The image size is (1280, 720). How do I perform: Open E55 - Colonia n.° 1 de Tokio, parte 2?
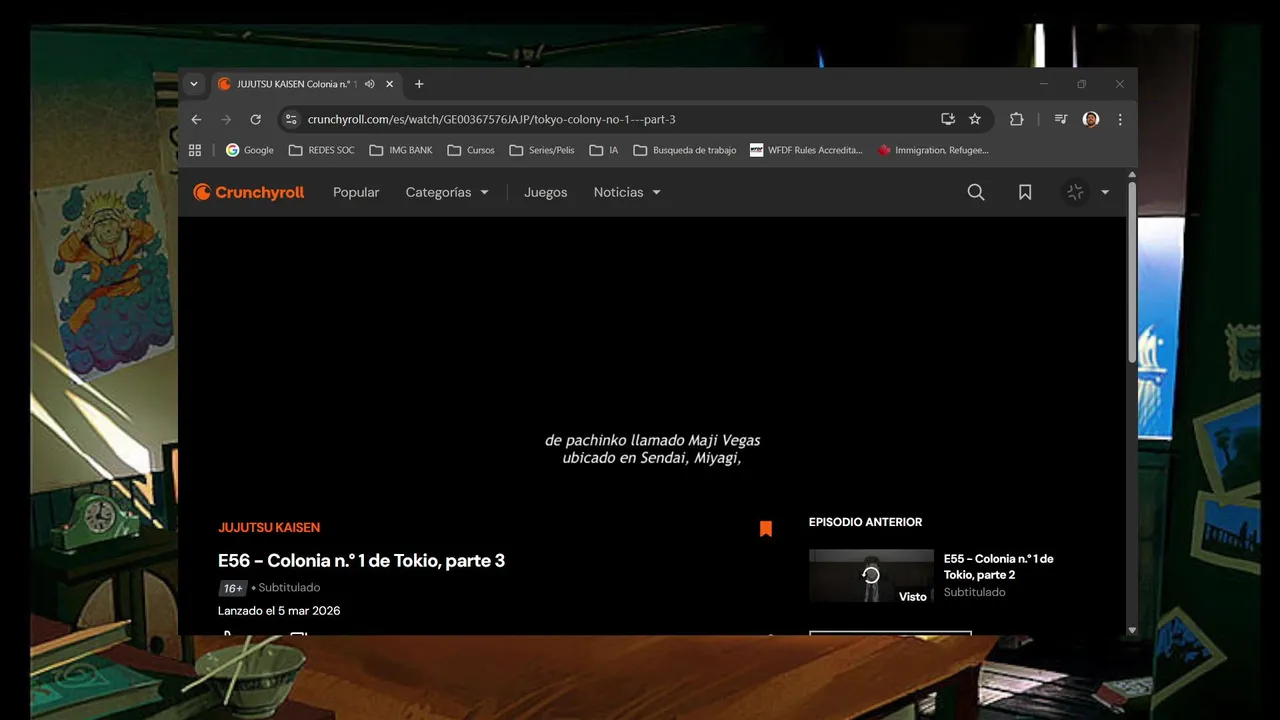pos(998,566)
